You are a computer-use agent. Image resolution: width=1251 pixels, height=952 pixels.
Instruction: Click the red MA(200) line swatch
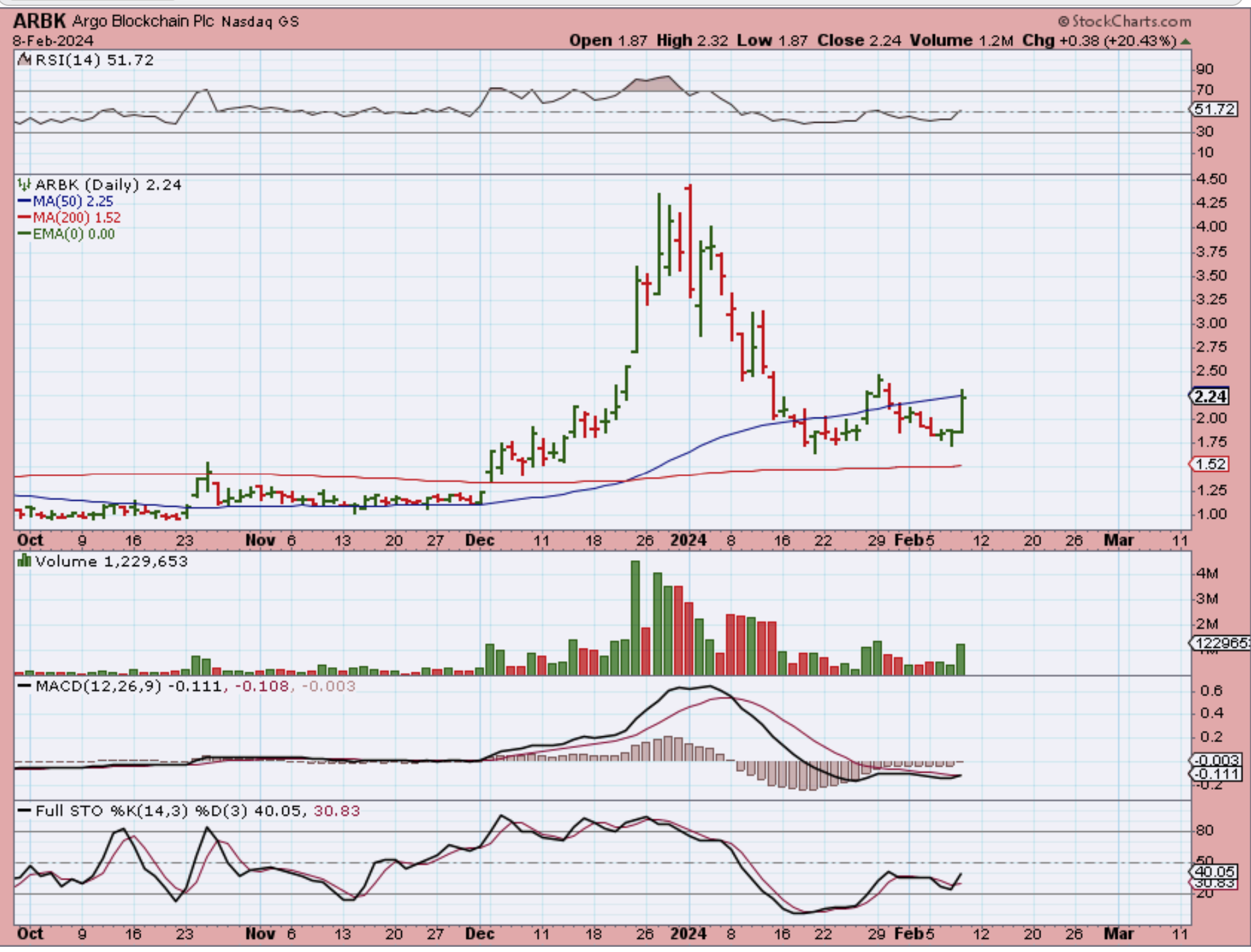[x=24, y=218]
